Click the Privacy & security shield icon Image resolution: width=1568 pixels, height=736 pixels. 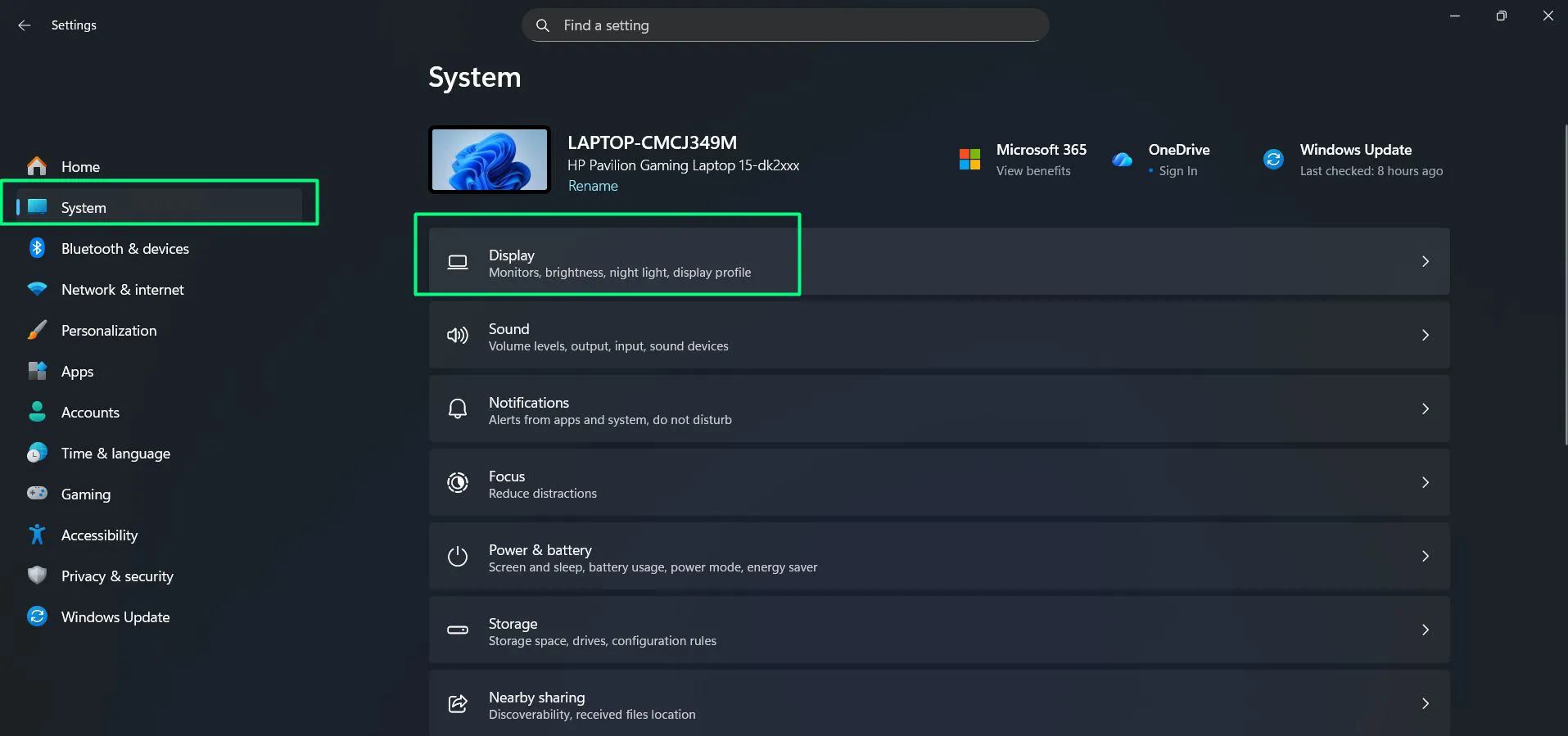click(x=37, y=576)
